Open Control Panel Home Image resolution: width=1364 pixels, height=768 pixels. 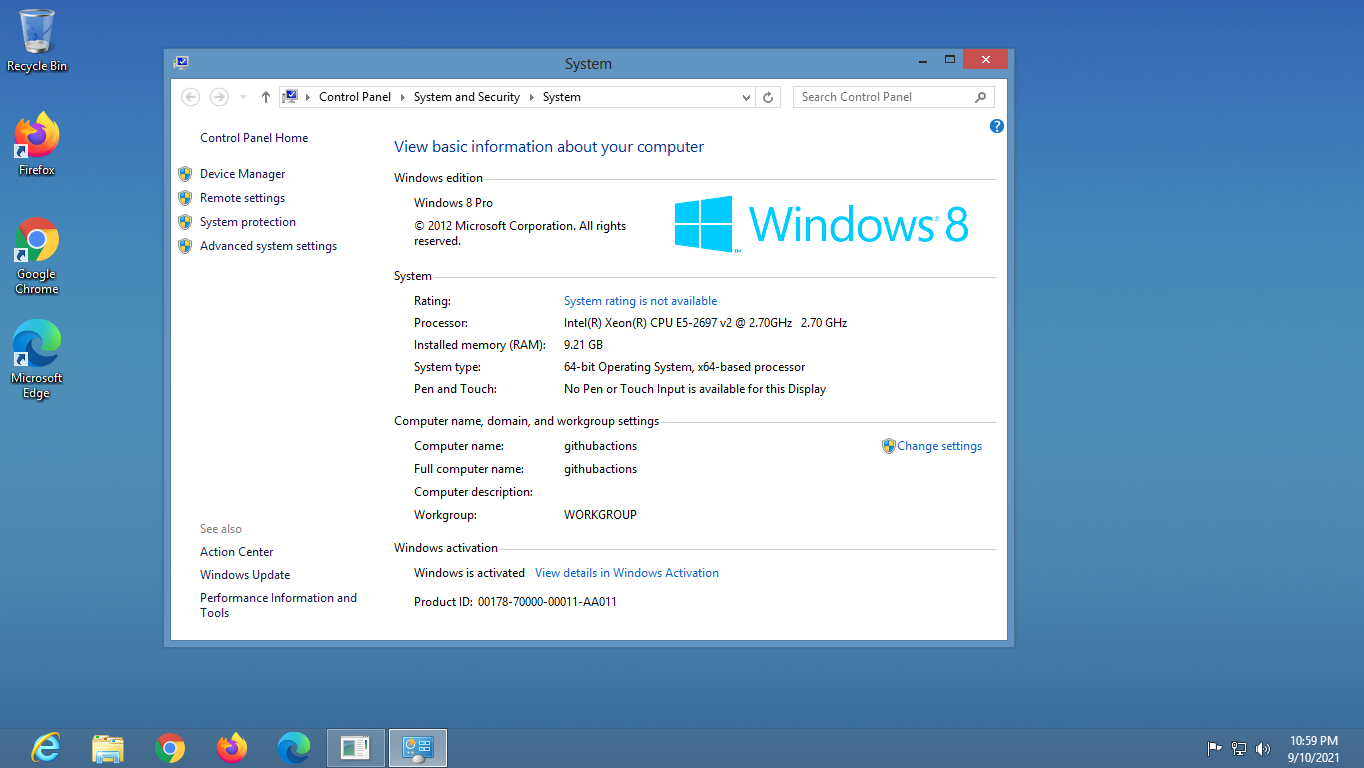tap(254, 138)
